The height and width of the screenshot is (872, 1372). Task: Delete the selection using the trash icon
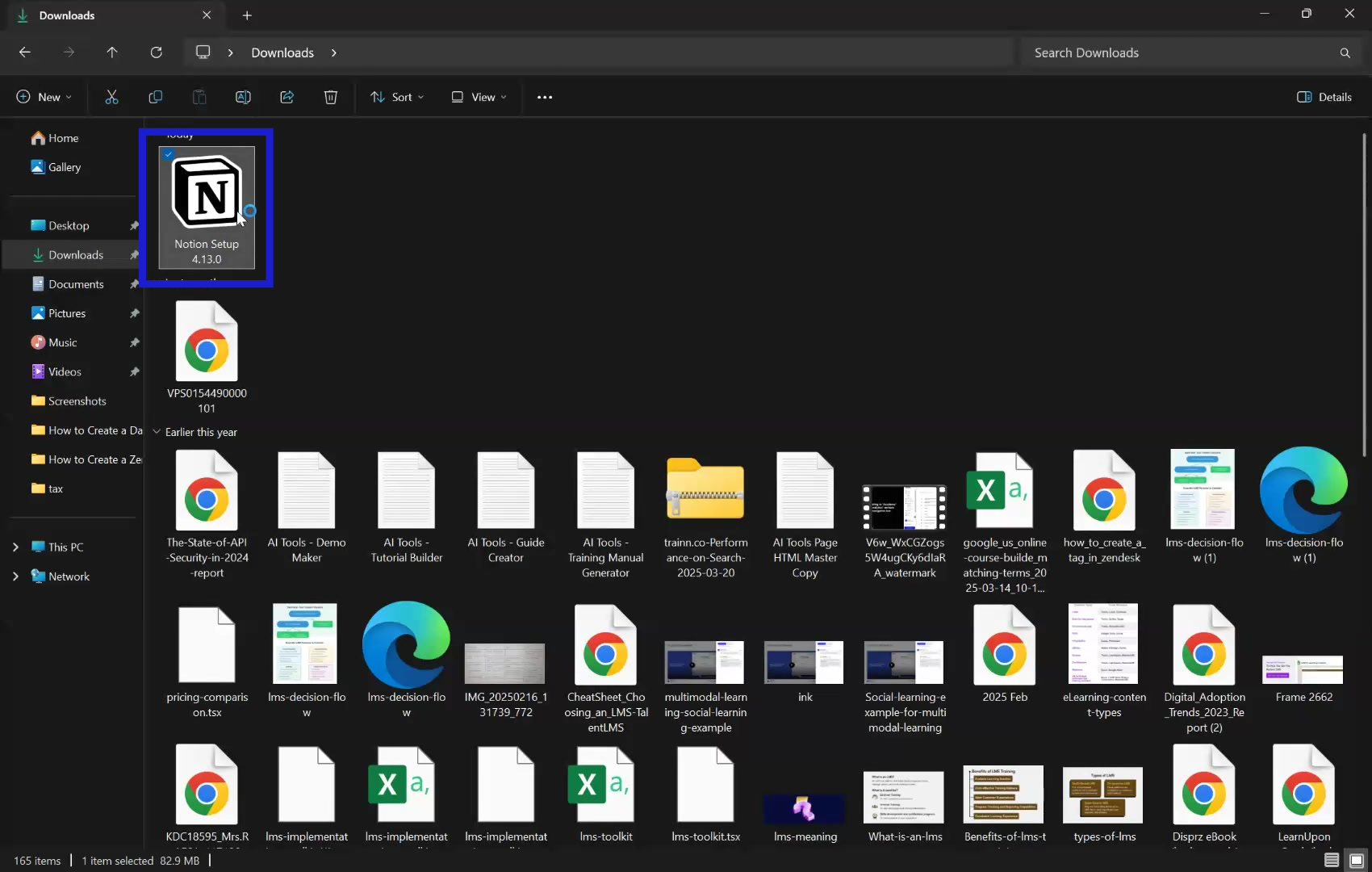[x=330, y=97]
